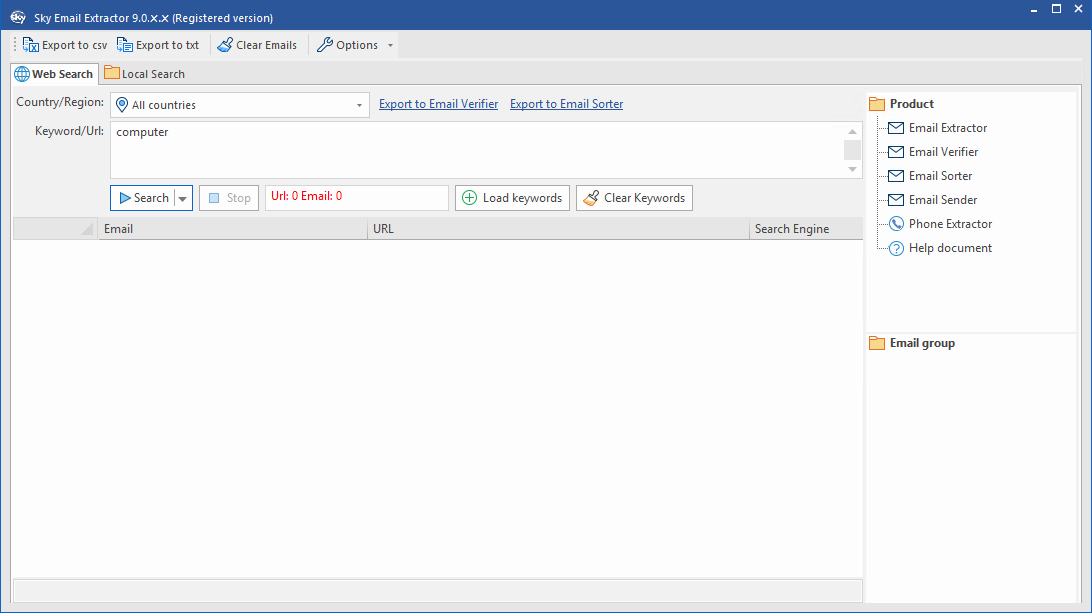Open Help document in the Product tree
1092x613 pixels.
[940, 248]
